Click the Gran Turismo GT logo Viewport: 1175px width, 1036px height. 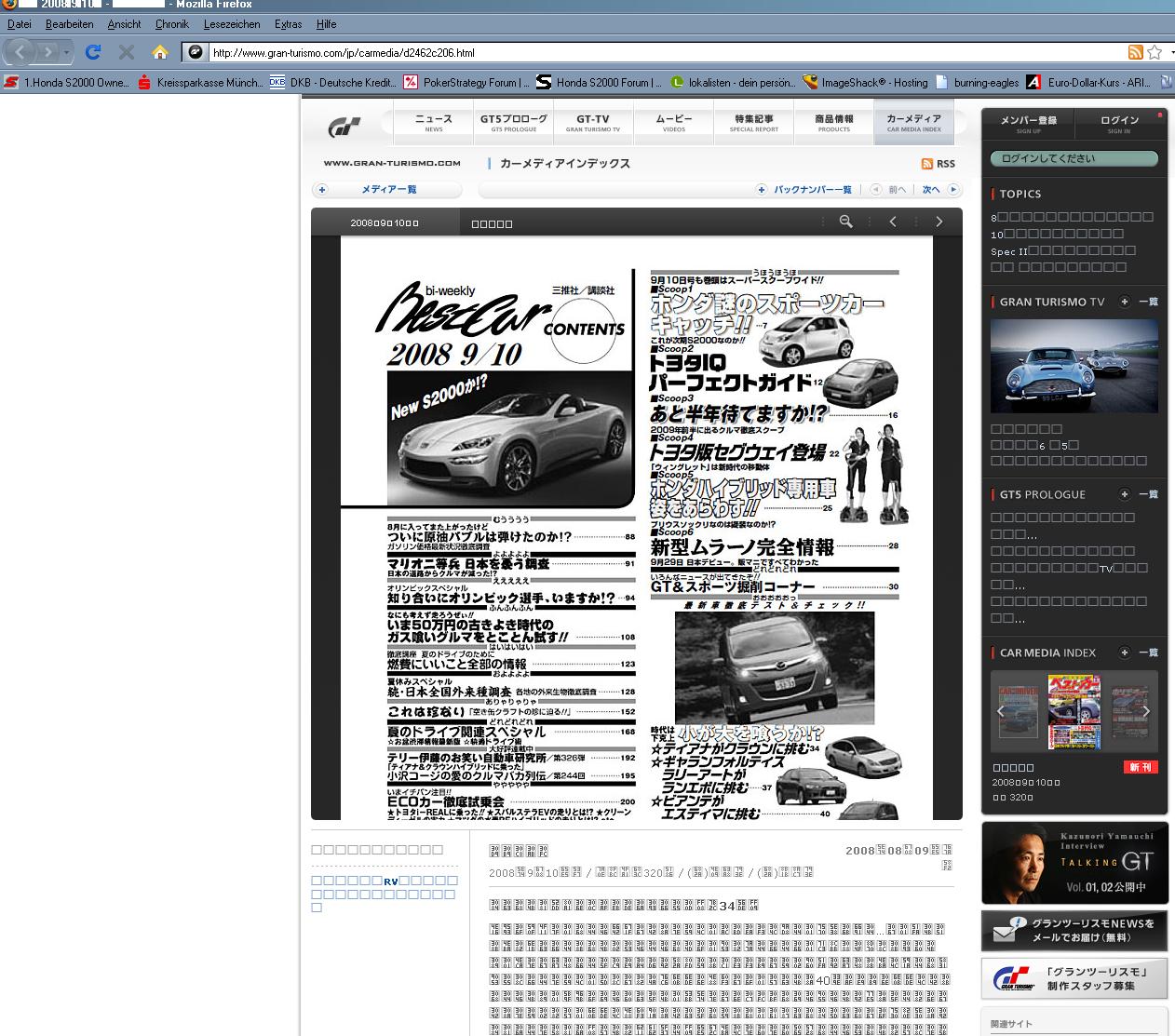coord(344,126)
